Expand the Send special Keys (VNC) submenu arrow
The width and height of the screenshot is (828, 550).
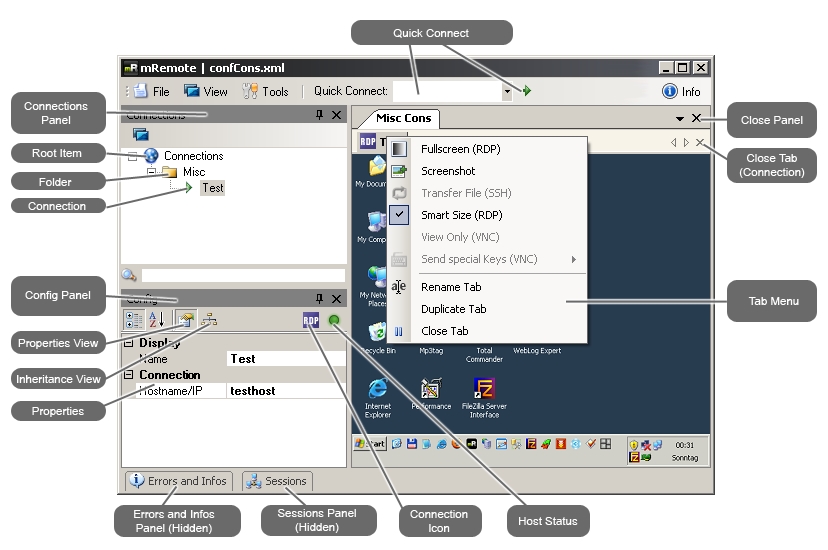click(x=573, y=259)
